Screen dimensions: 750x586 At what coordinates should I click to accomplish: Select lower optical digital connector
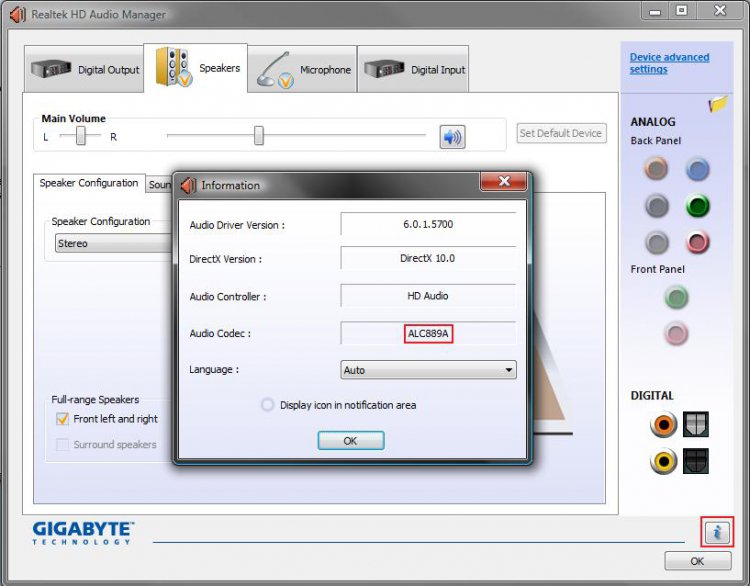(x=695, y=461)
